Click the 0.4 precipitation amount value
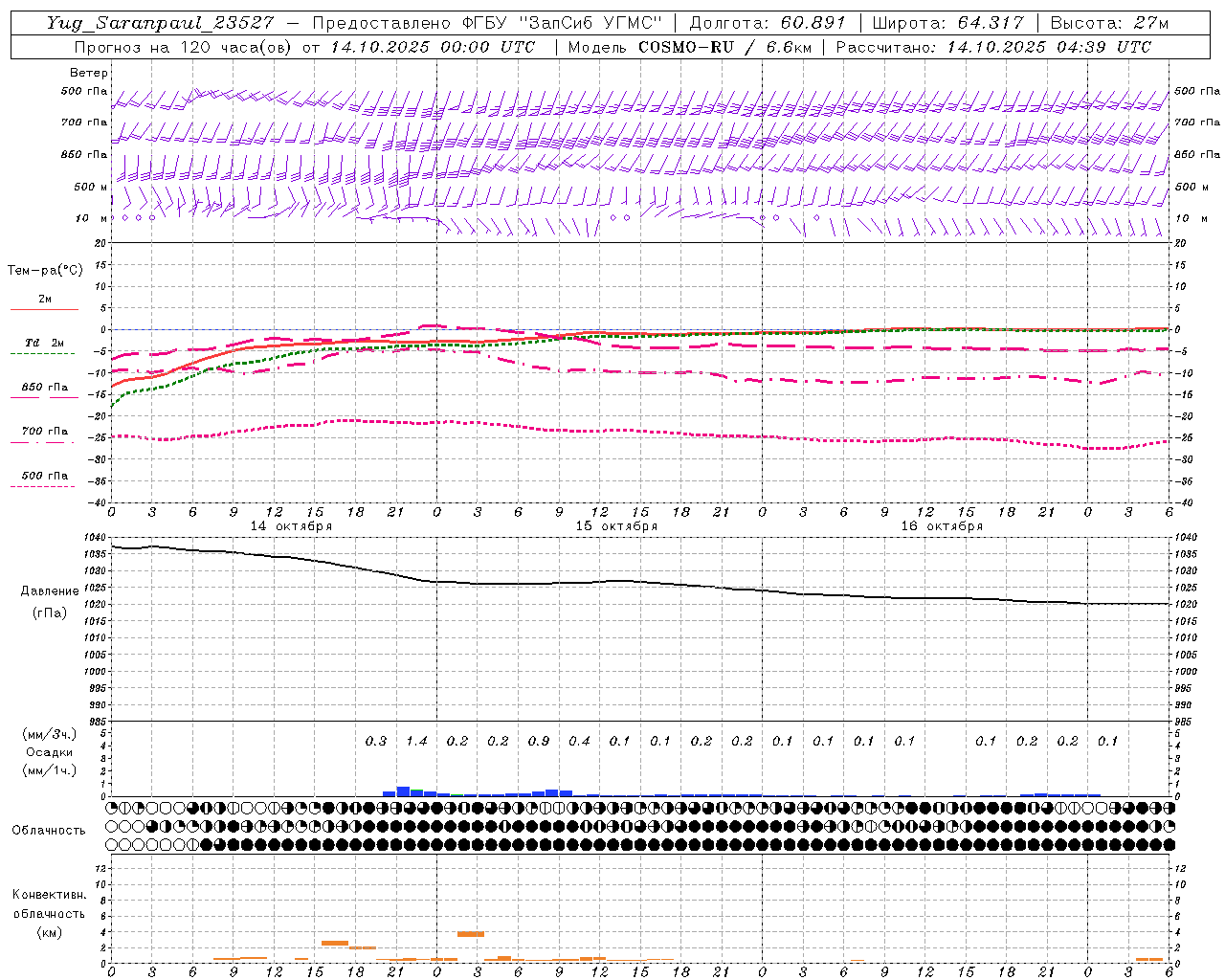 (579, 741)
